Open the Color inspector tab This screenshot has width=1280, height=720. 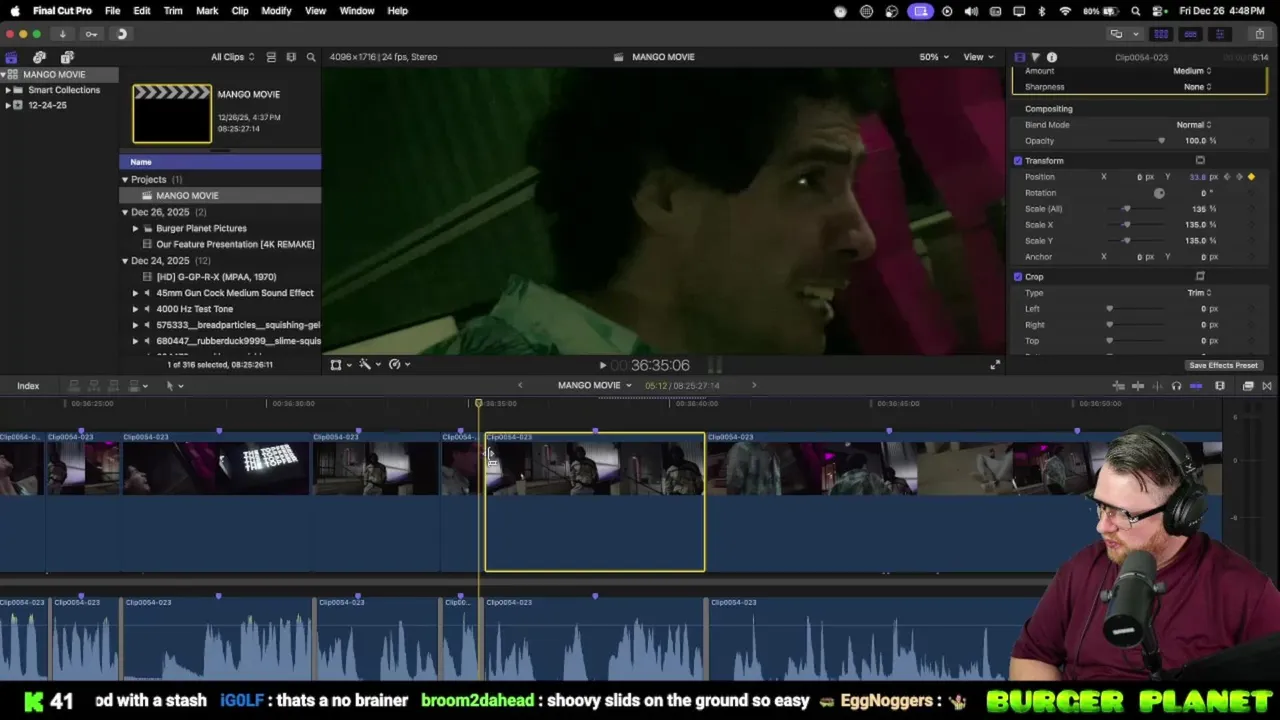click(1035, 57)
